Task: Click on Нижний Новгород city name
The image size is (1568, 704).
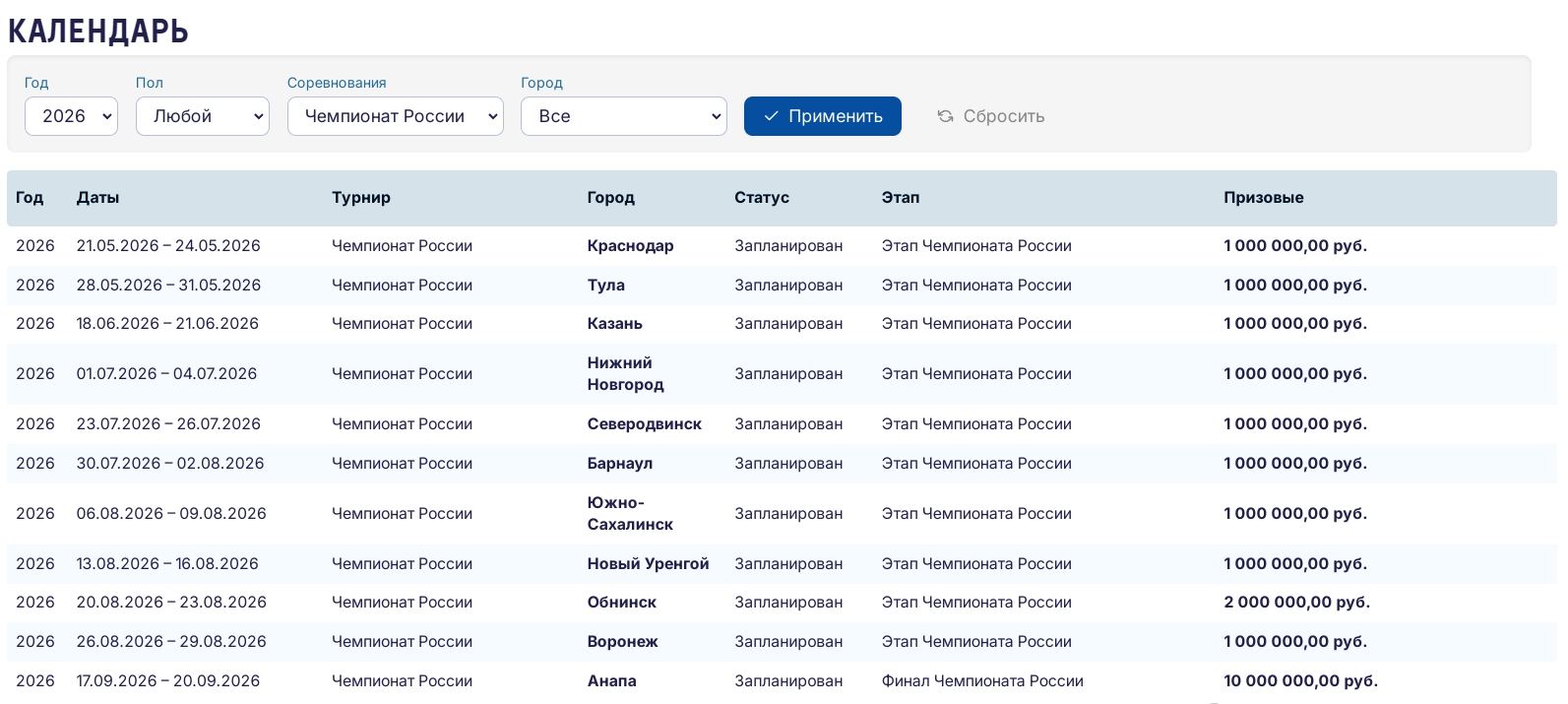Action: tap(625, 374)
